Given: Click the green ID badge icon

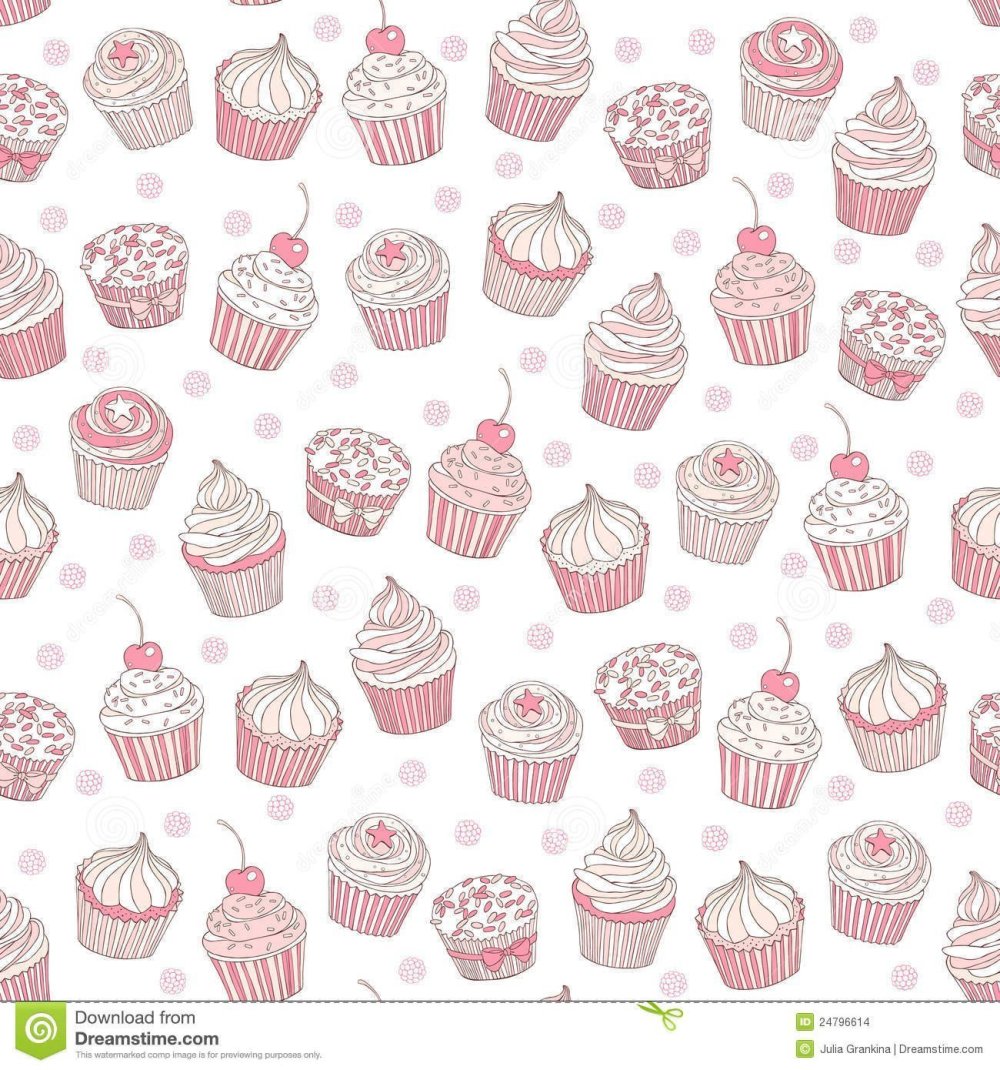Looking at the screenshot, I should coord(804,1022).
